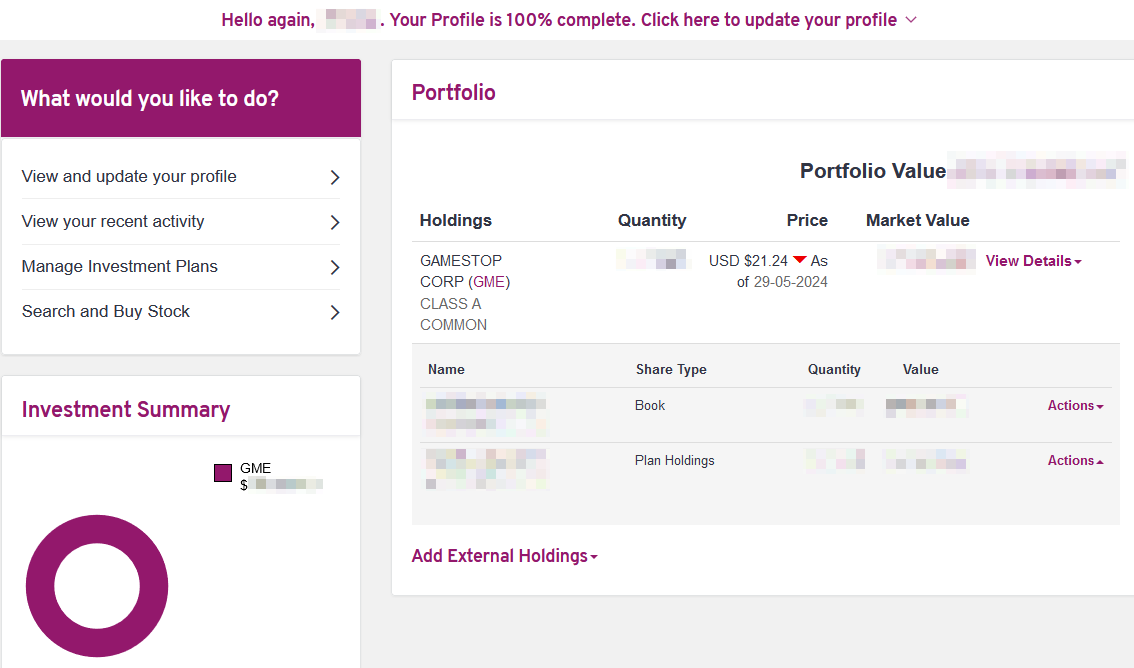This screenshot has width=1134, height=668.
Task: Click the 29-05-2024 date text
Action: (790, 282)
